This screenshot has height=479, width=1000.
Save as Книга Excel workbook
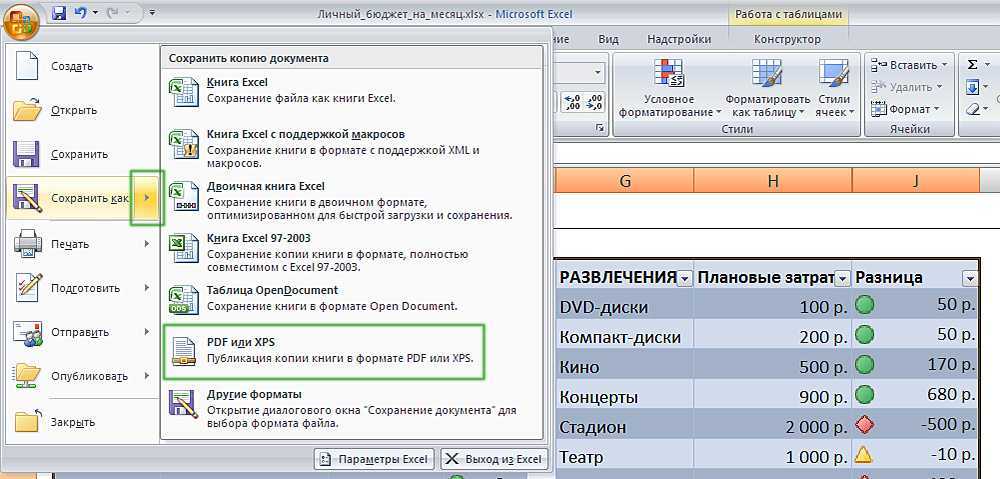[x=352, y=91]
